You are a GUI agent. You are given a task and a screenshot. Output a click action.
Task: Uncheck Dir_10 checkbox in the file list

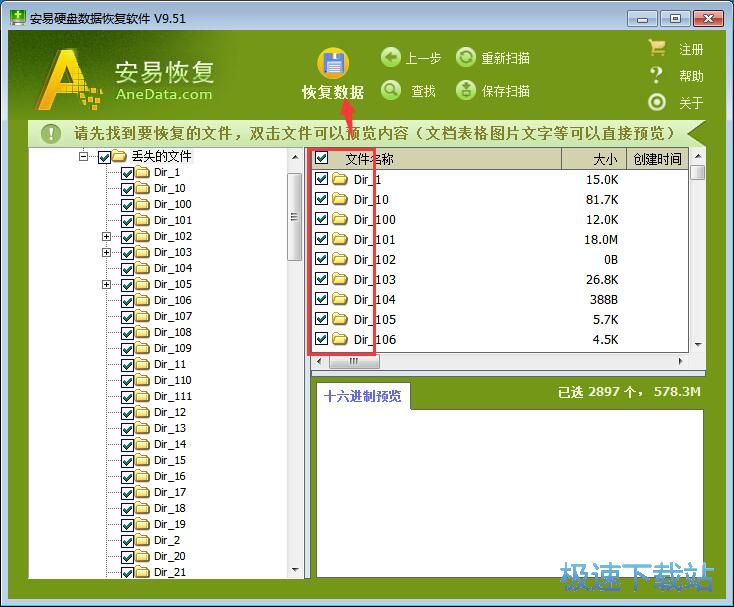pyautogui.click(x=322, y=199)
